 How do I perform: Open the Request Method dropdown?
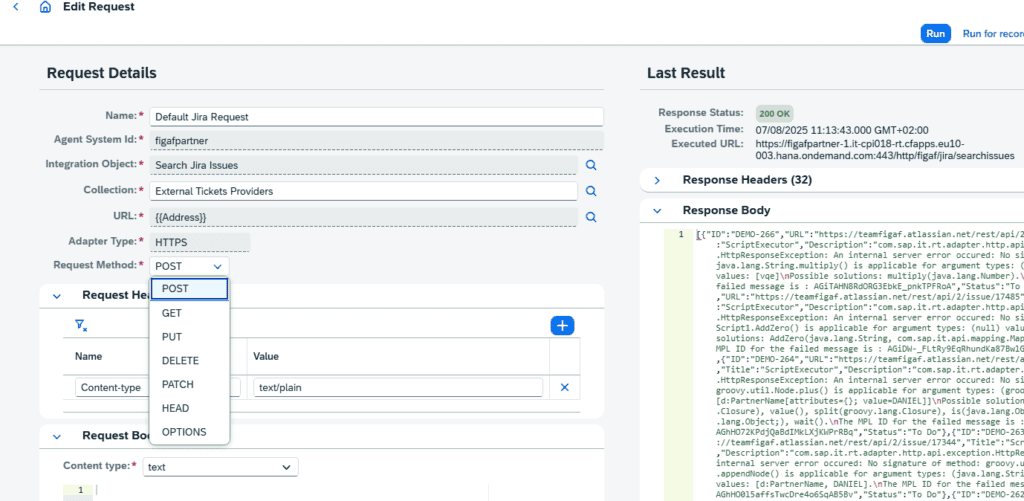tap(189, 266)
